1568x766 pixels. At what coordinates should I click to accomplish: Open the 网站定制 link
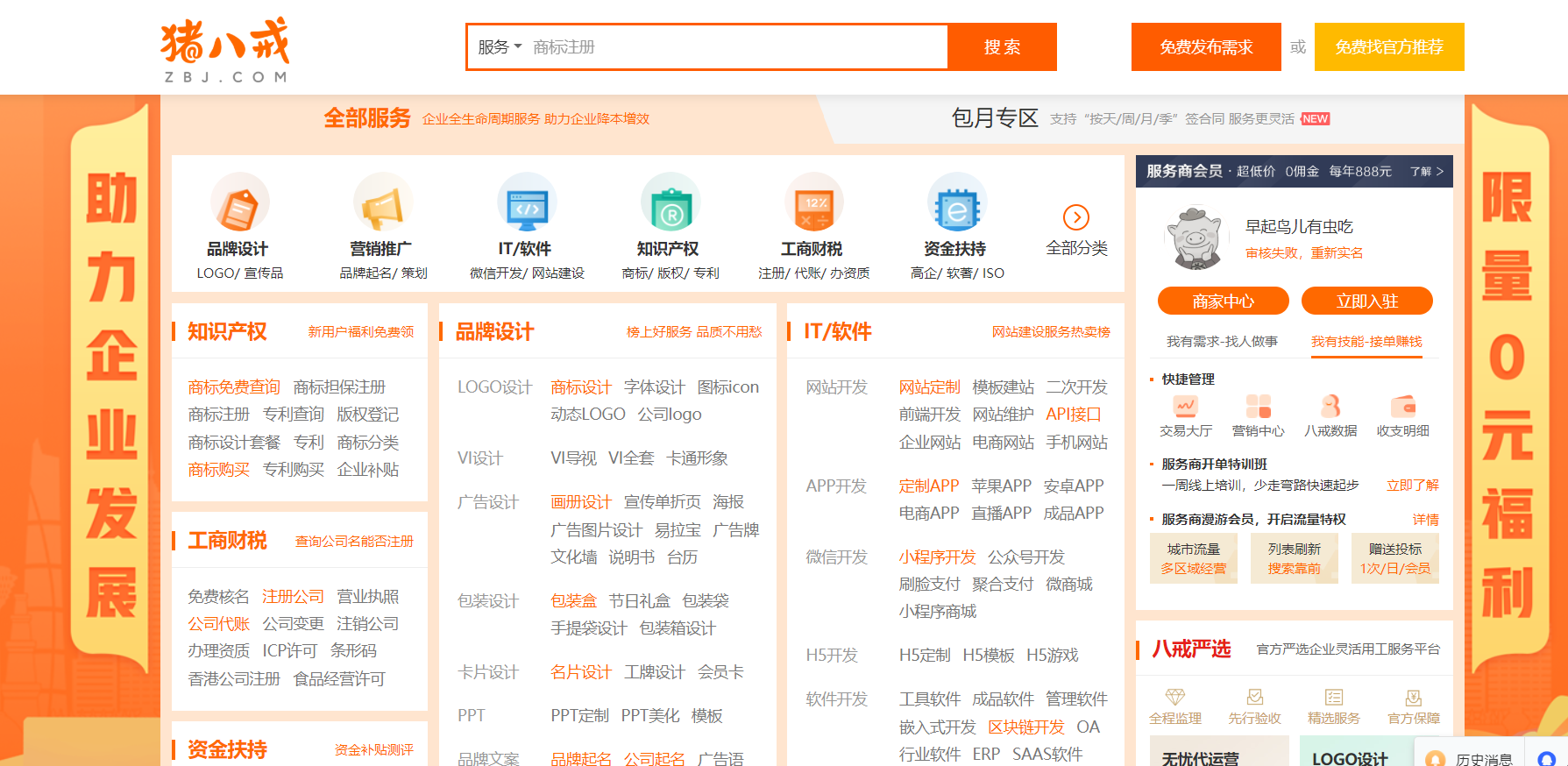click(929, 387)
